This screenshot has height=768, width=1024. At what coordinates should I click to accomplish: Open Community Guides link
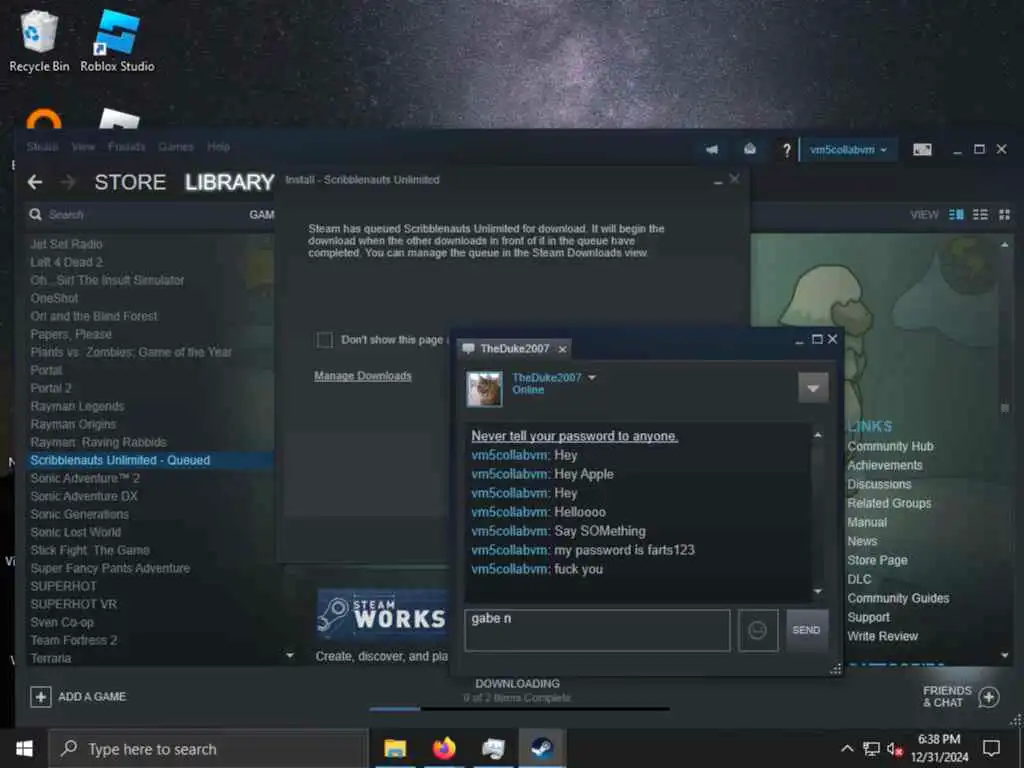[898, 598]
